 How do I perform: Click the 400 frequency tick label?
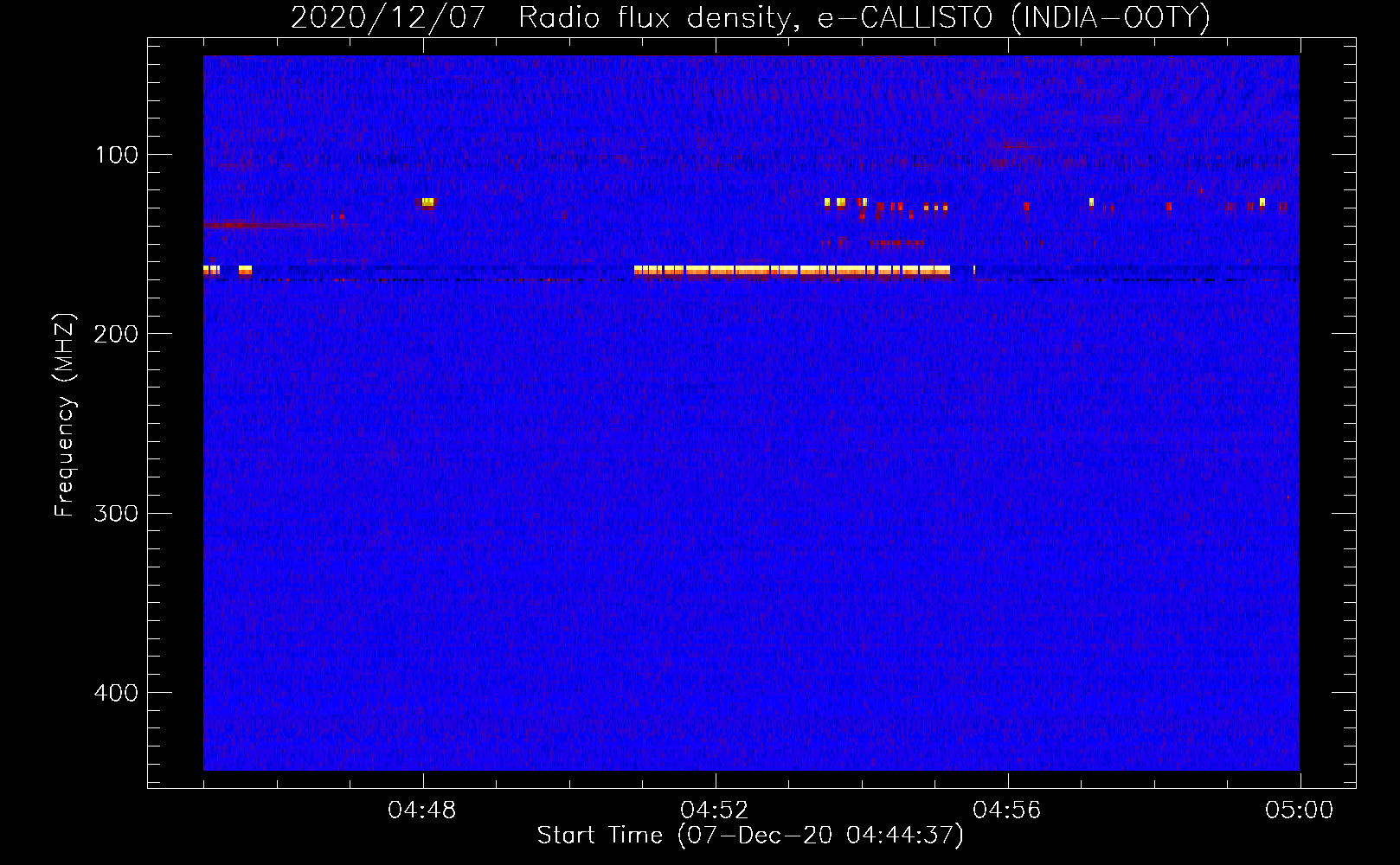tap(117, 693)
